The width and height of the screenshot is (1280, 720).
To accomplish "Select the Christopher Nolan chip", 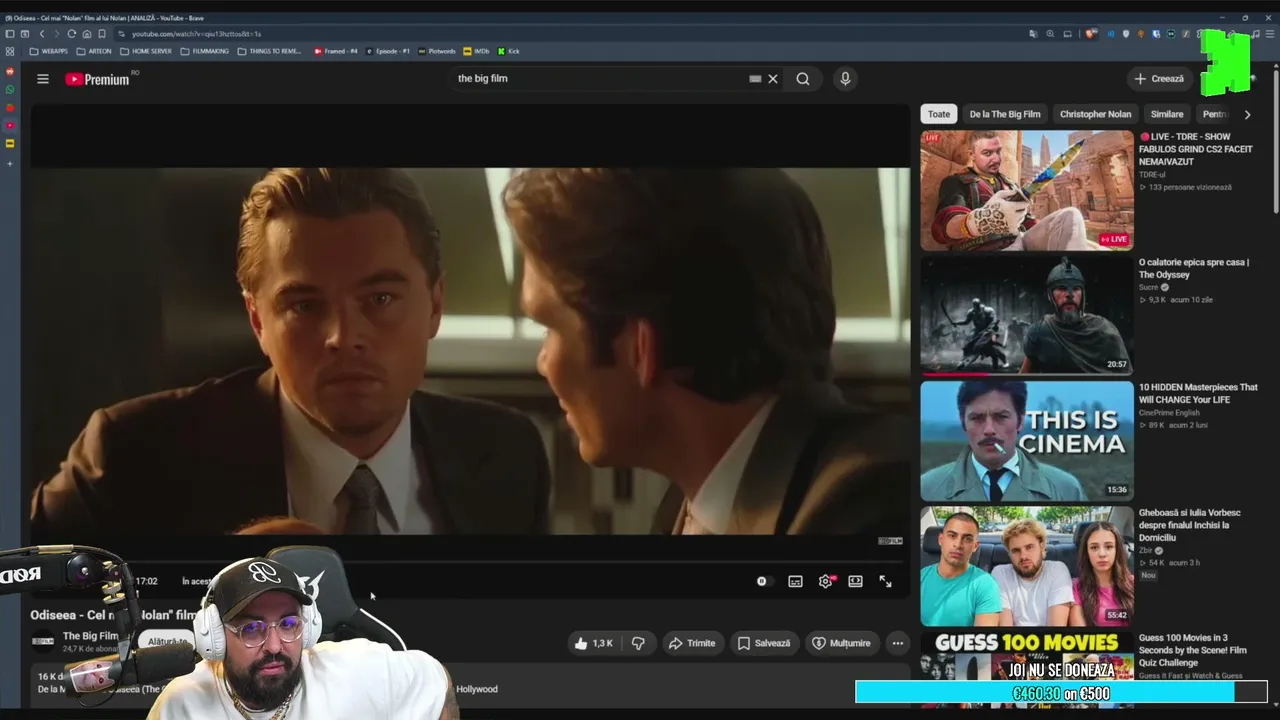I will point(1095,114).
